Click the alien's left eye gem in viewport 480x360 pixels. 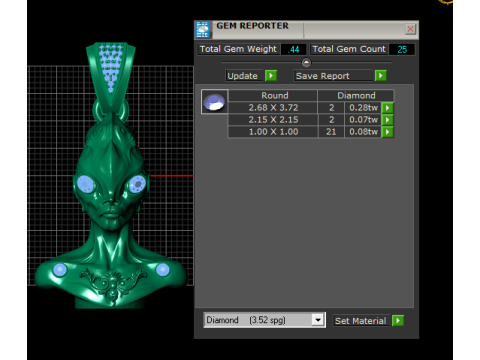tap(86, 184)
